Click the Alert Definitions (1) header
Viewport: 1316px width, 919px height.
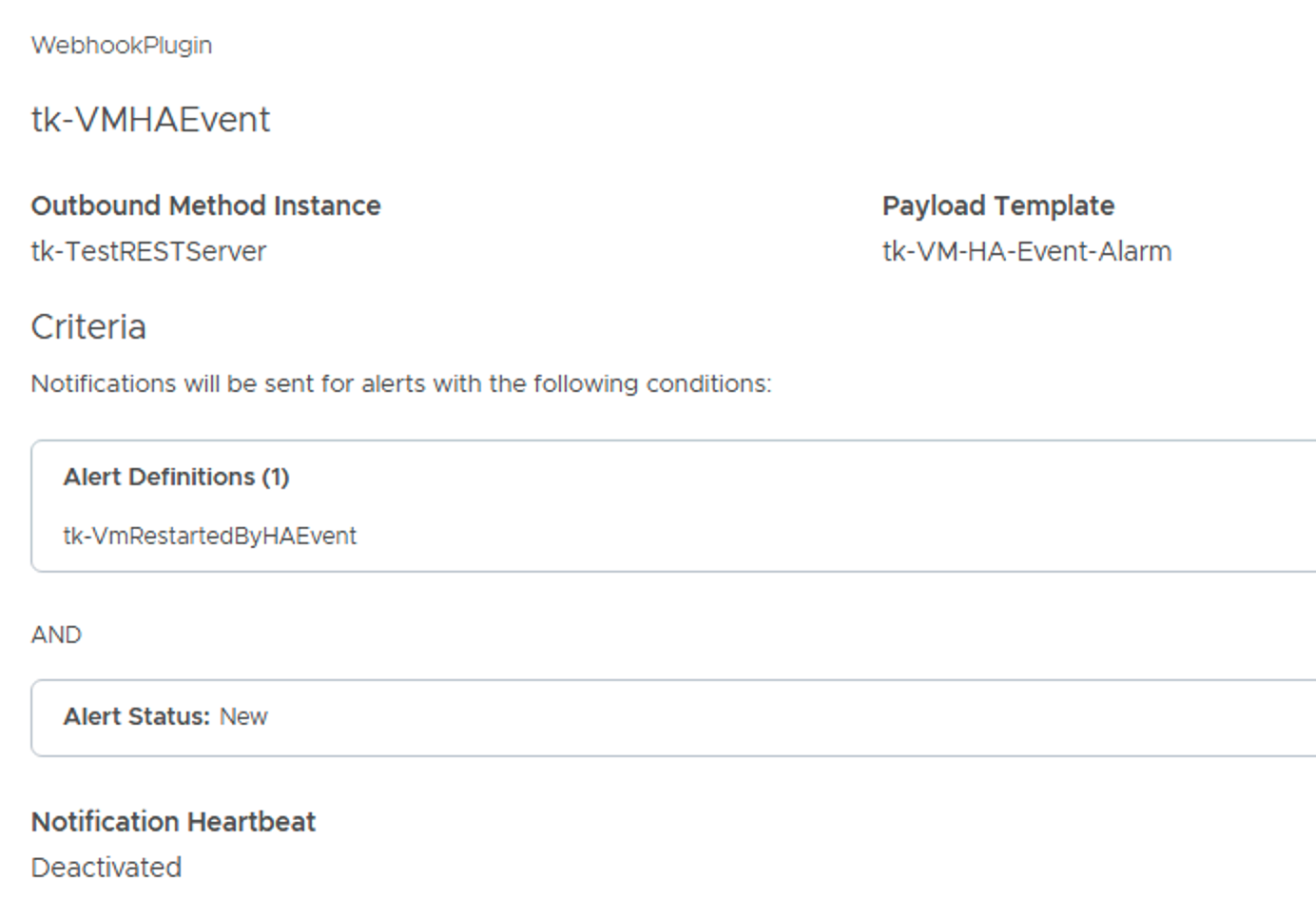[176, 477]
